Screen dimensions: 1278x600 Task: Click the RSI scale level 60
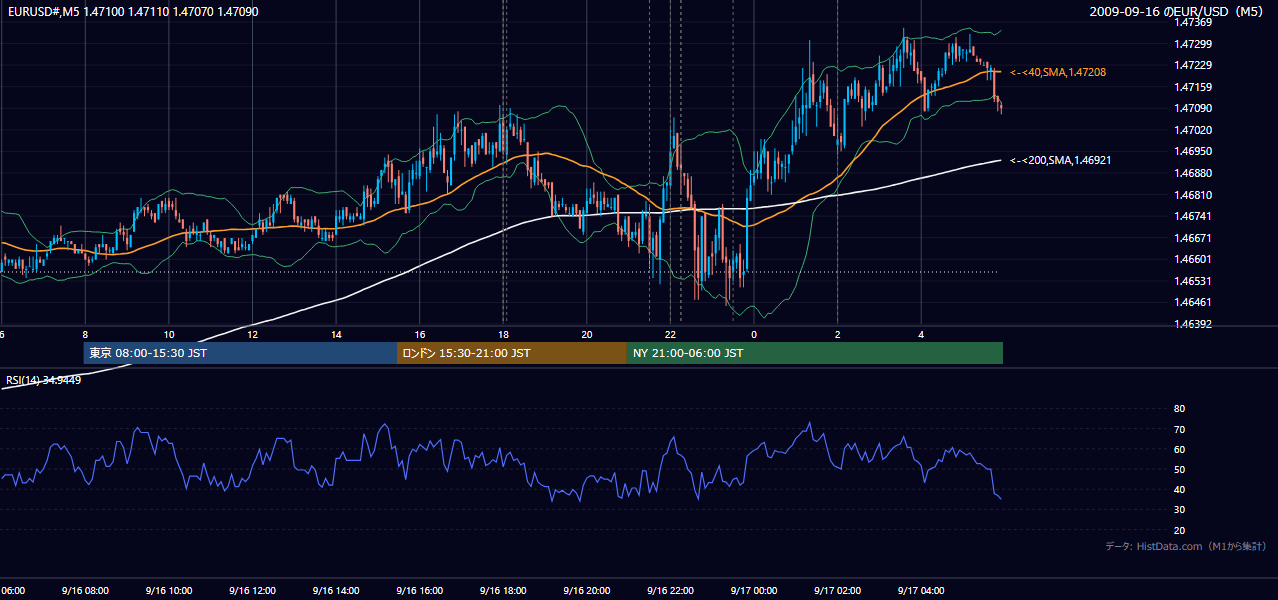point(1179,449)
